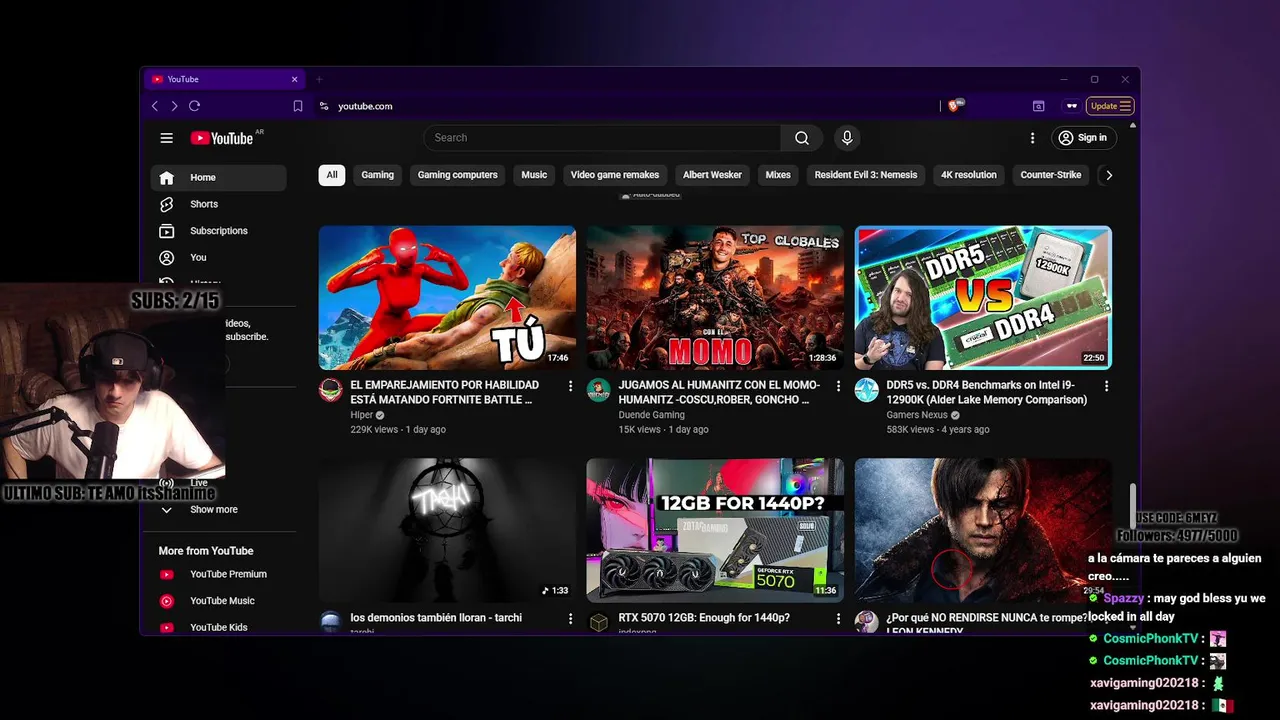Click the YouTube search field

pyautogui.click(x=602, y=138)
